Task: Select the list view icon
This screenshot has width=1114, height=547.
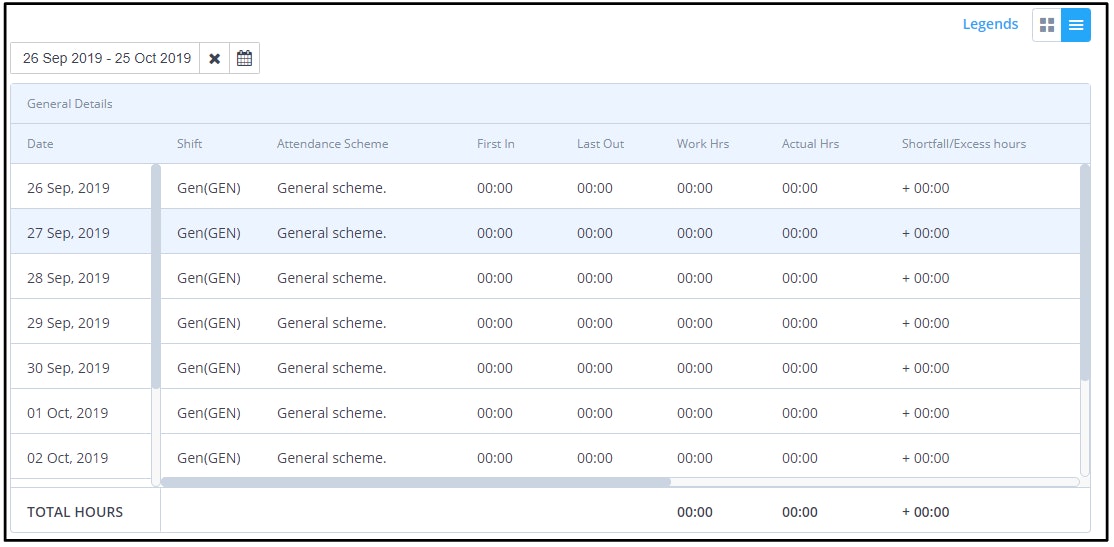Action: tap(1076, 25)
